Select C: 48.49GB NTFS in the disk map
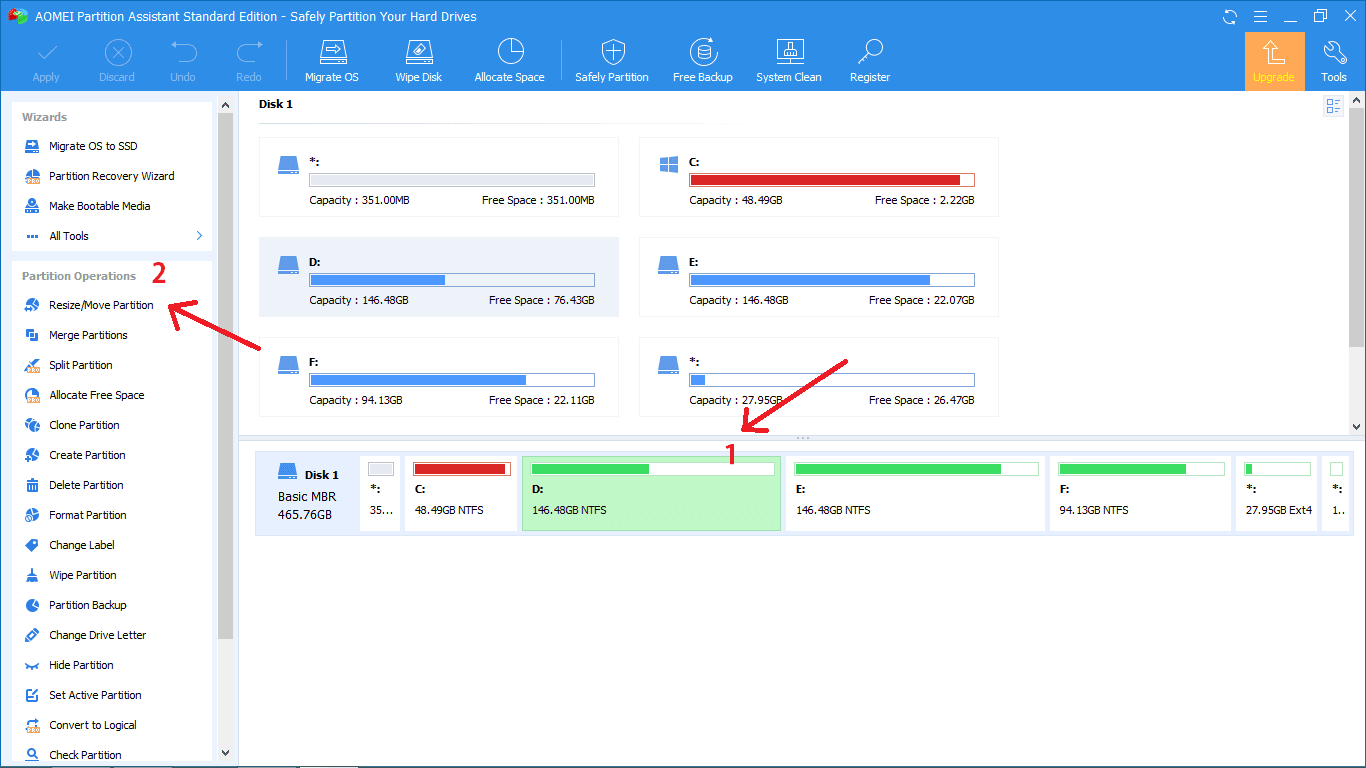Screen dimensions: 1366x768 click(461, 494)
